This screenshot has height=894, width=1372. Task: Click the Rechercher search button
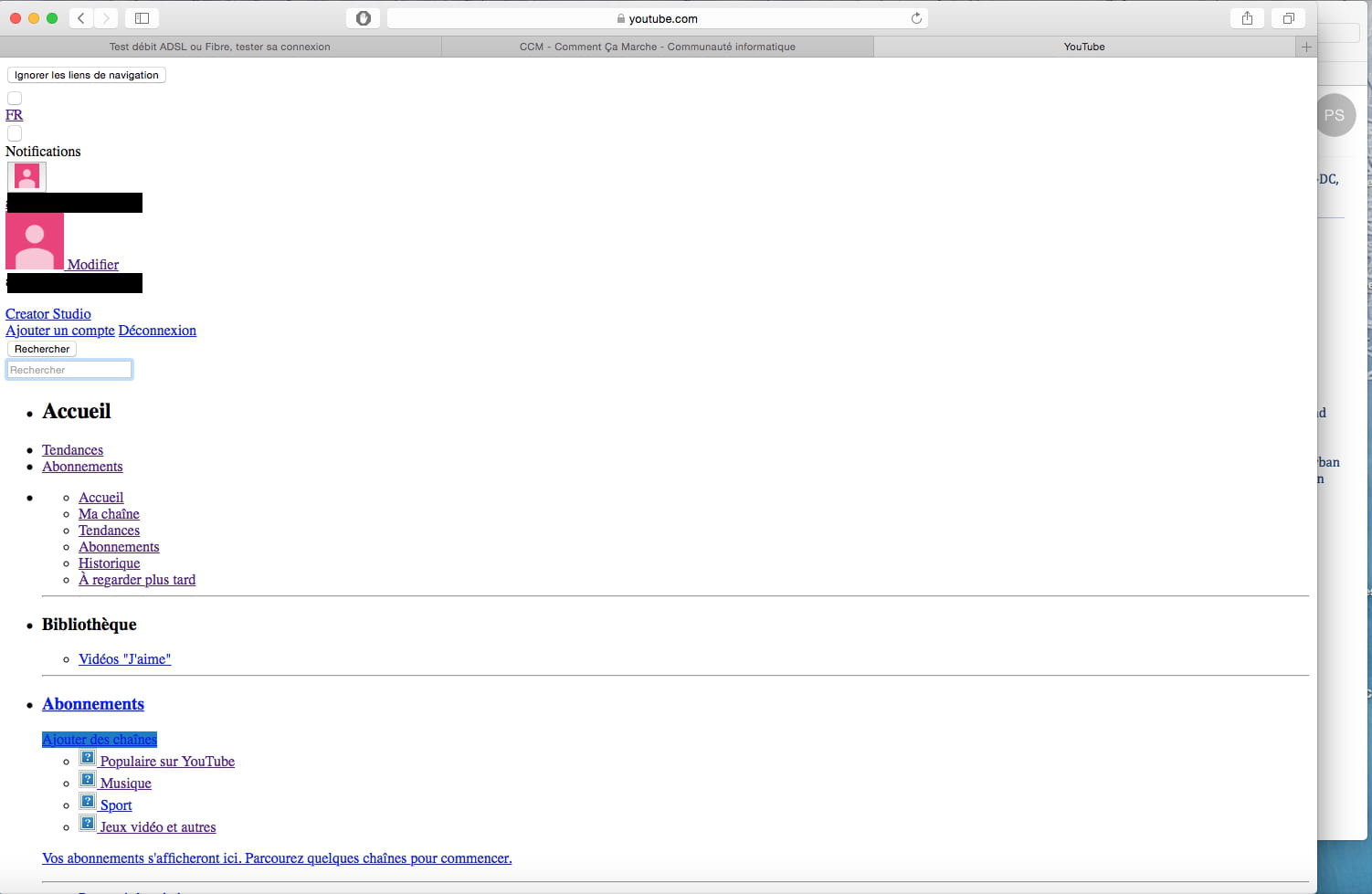pyautogui.click(x=42, y=349)
